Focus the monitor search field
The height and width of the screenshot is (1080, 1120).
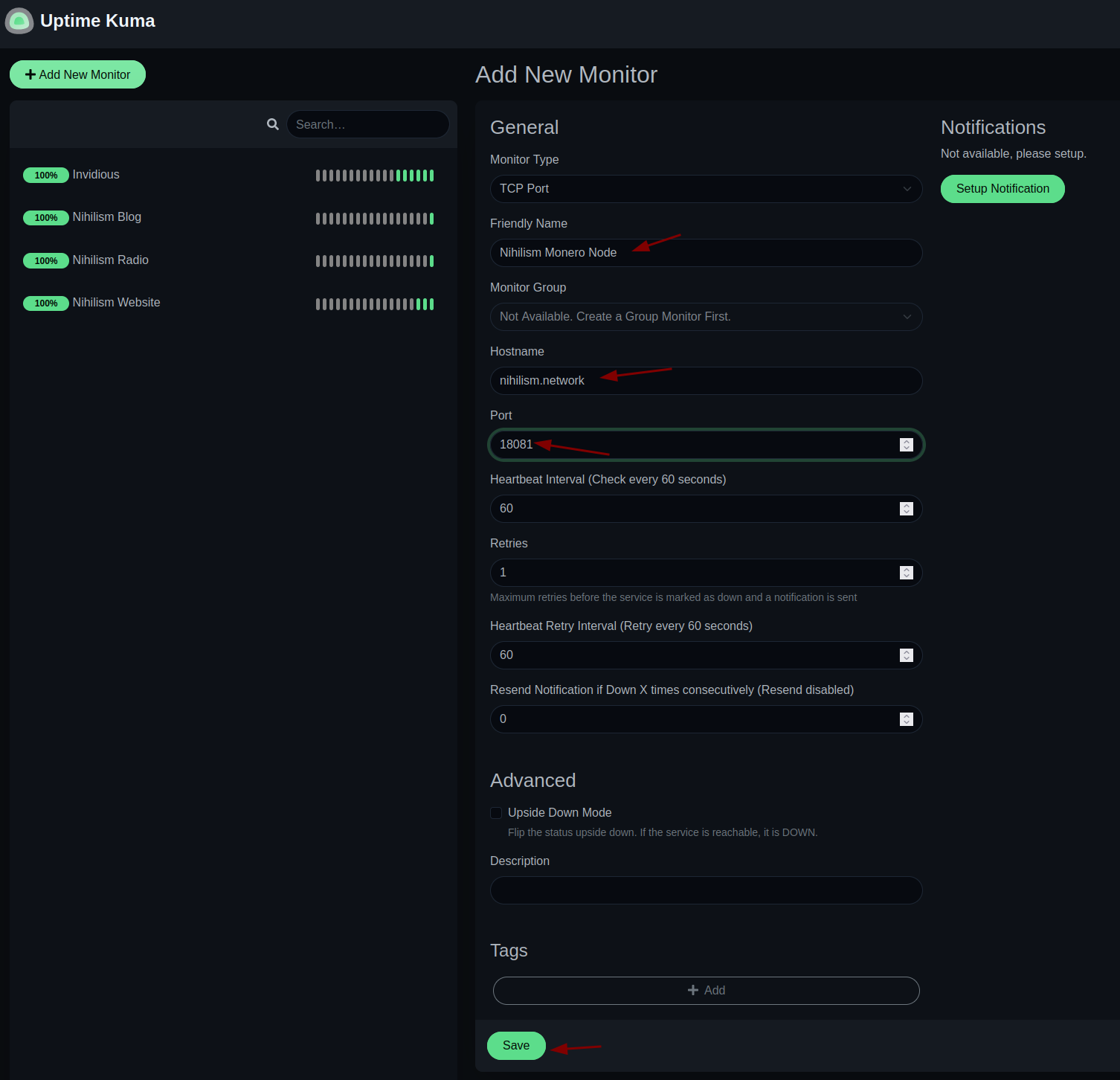(x=368, y=124)
